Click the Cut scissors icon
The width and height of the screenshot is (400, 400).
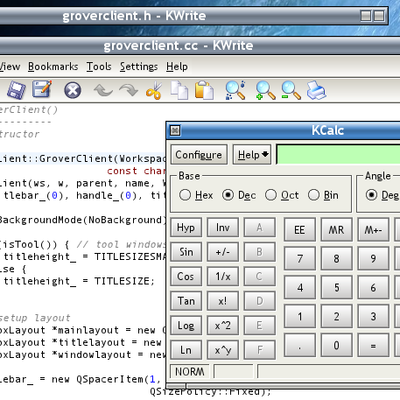tap(154, 90)
